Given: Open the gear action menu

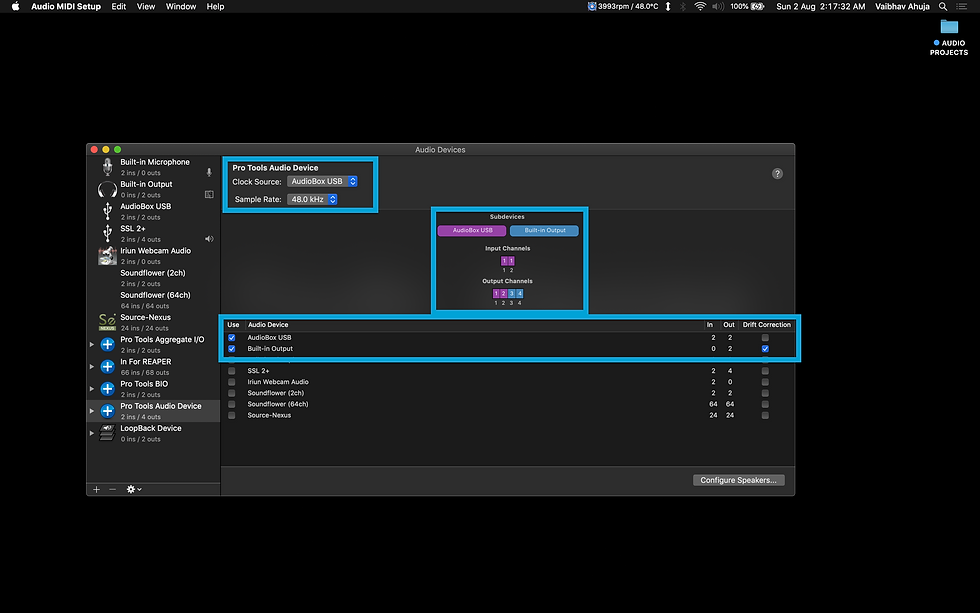Looking at the screenshot, I should pyautogui.click(x=134, y=489).
